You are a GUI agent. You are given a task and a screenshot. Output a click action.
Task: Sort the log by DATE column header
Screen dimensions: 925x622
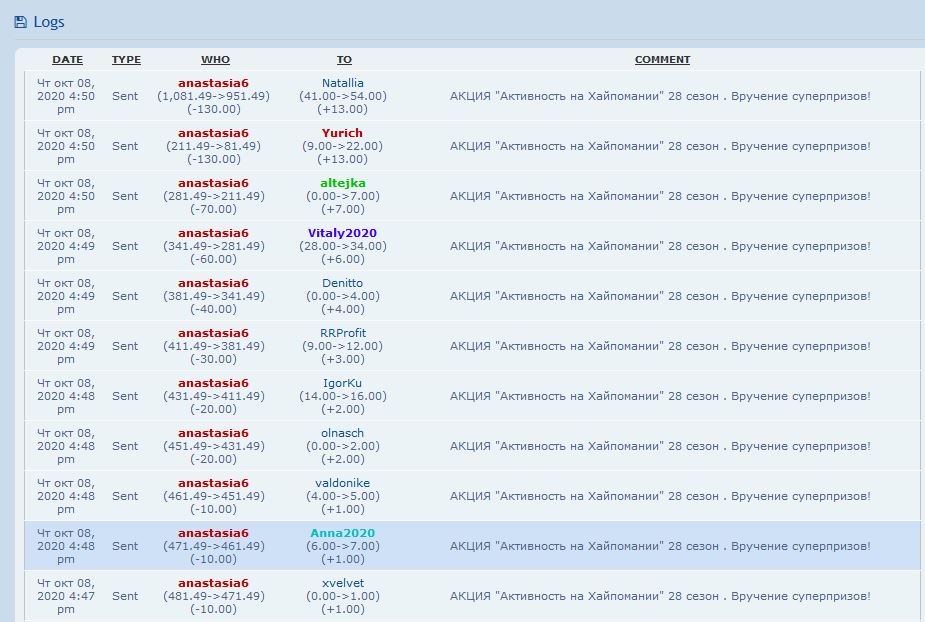click(67, 60)
